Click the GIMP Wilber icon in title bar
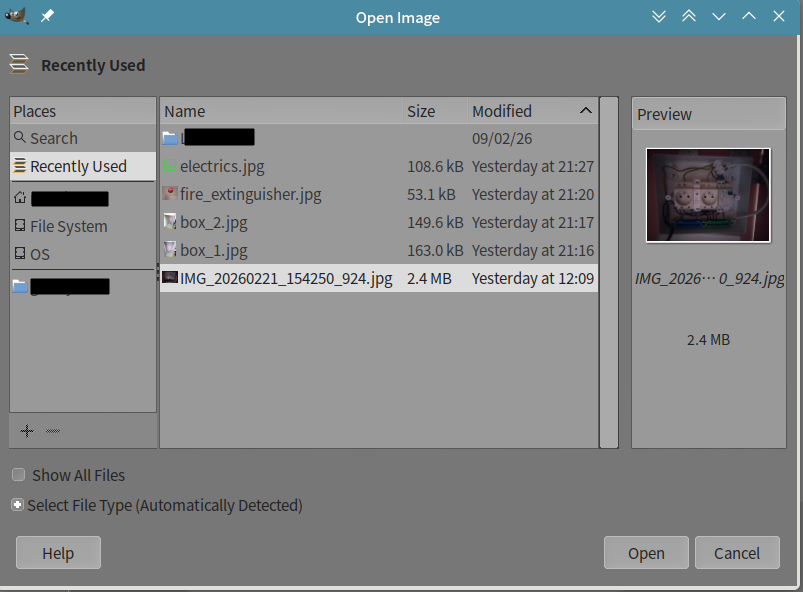 [x=17, y=17]
